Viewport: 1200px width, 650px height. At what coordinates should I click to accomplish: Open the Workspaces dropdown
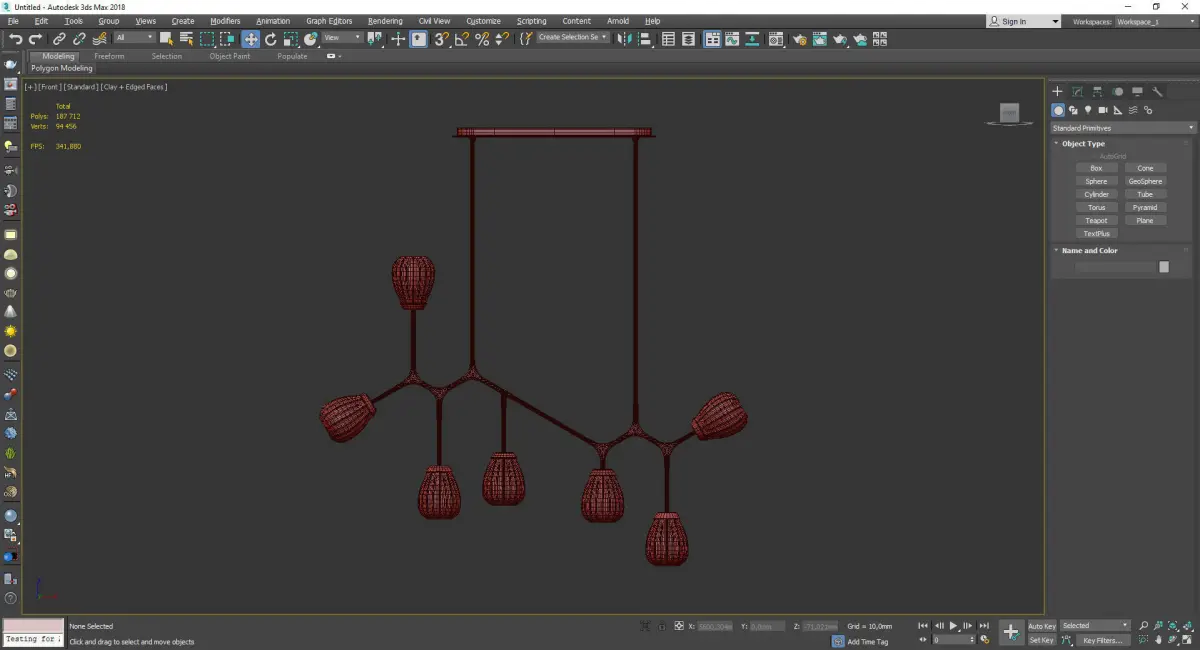pos(1155,21)
